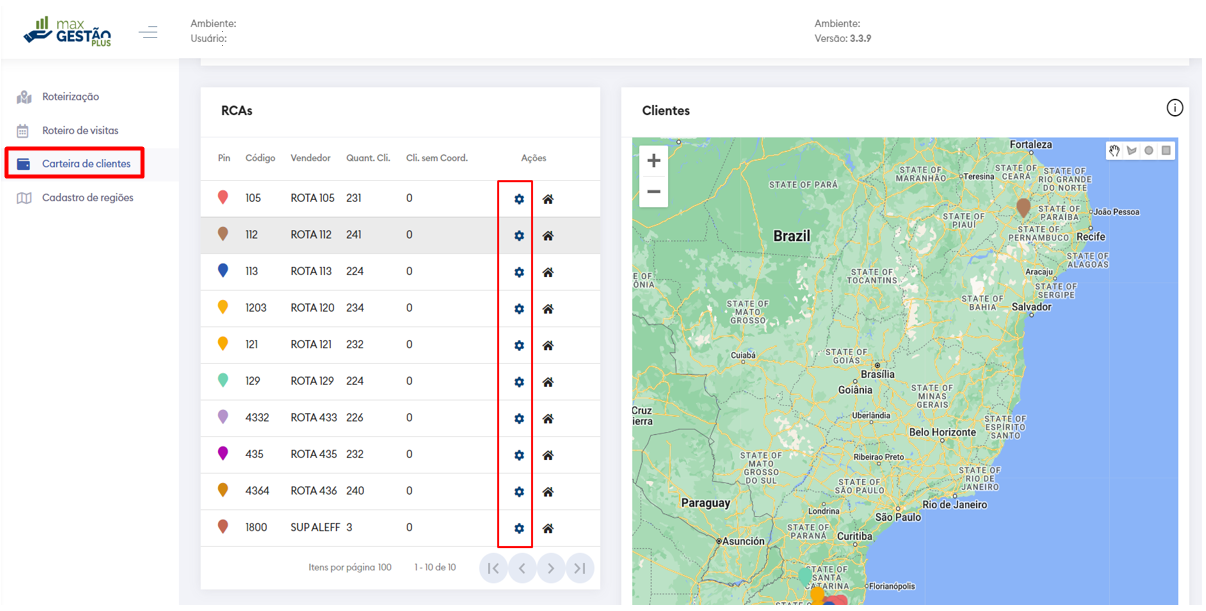The image size is (1206, 611).
Task: Click home icon for ROTA 435
Action: (548, 455)
